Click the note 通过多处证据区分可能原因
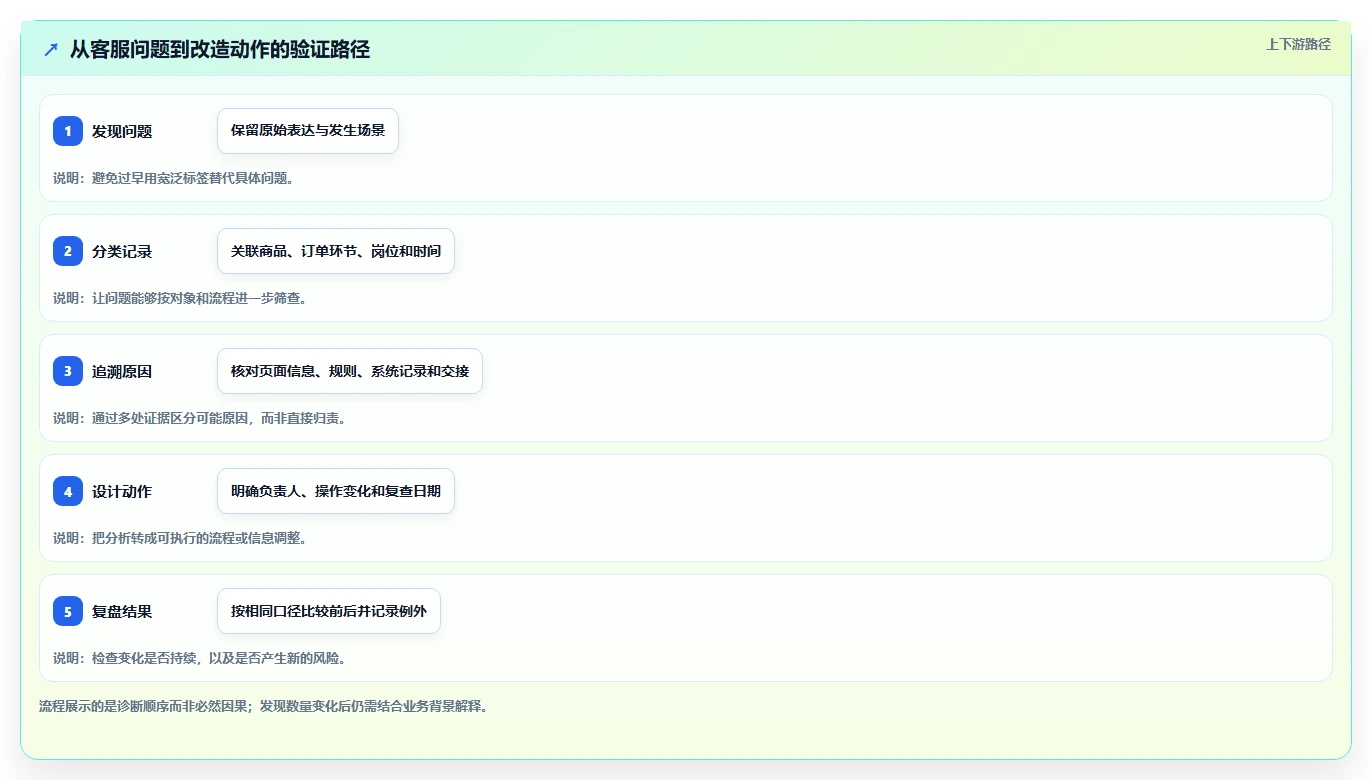Viewport: 1372px width, 780px height. [x=170, y=418]
